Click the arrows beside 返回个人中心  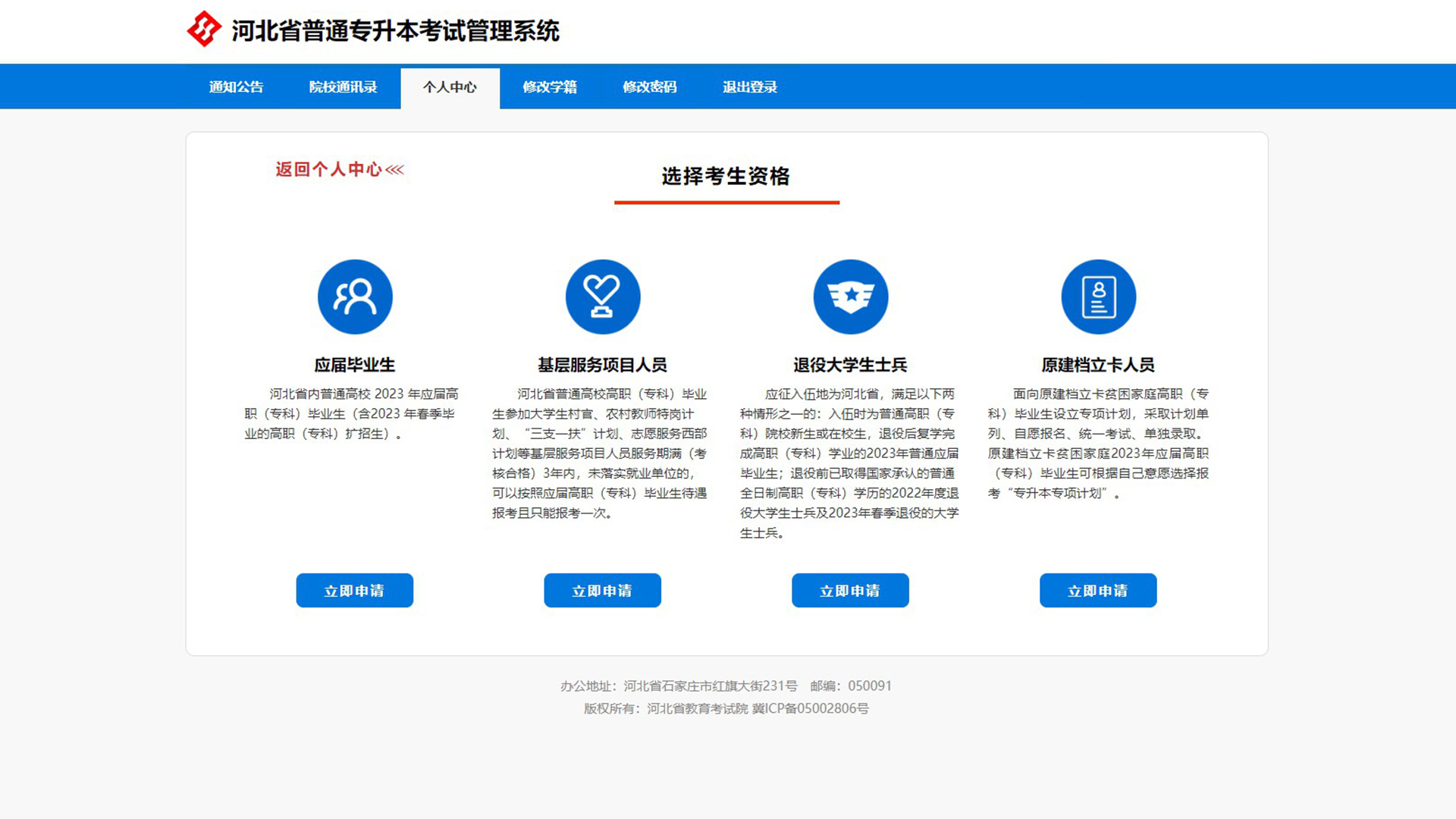pyautogui.click(x=395, y=170)
